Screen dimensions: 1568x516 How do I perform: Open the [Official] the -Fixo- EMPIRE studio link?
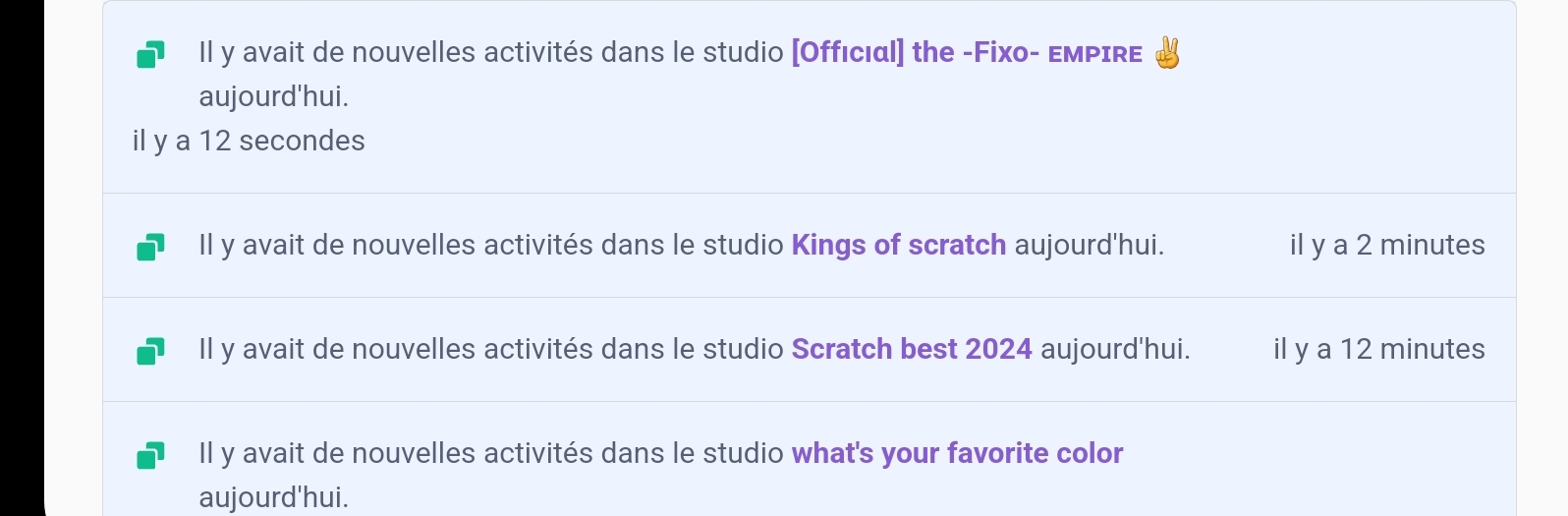click(967, 53)
